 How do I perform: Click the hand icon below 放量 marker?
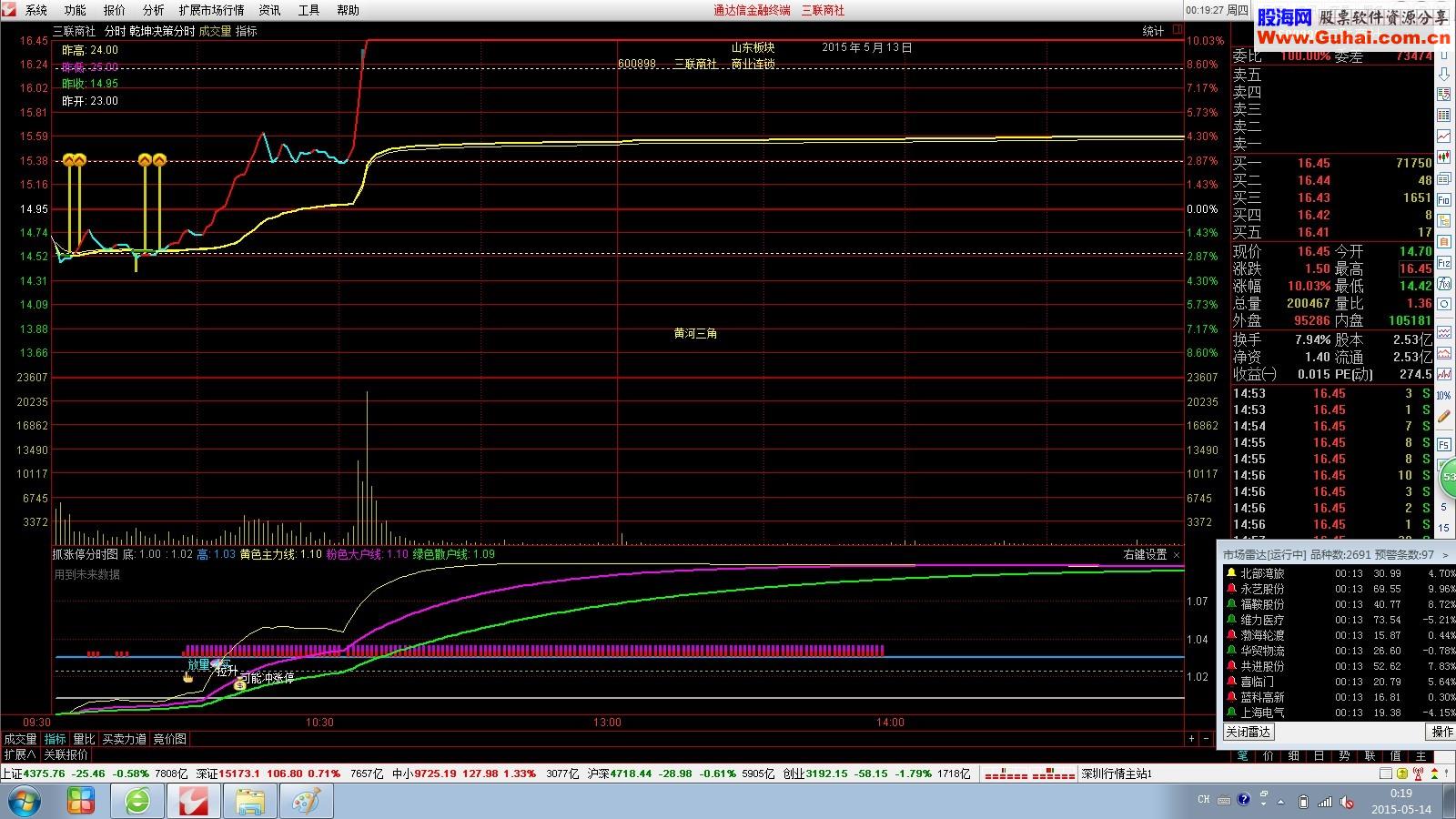(x=188, y=677)
